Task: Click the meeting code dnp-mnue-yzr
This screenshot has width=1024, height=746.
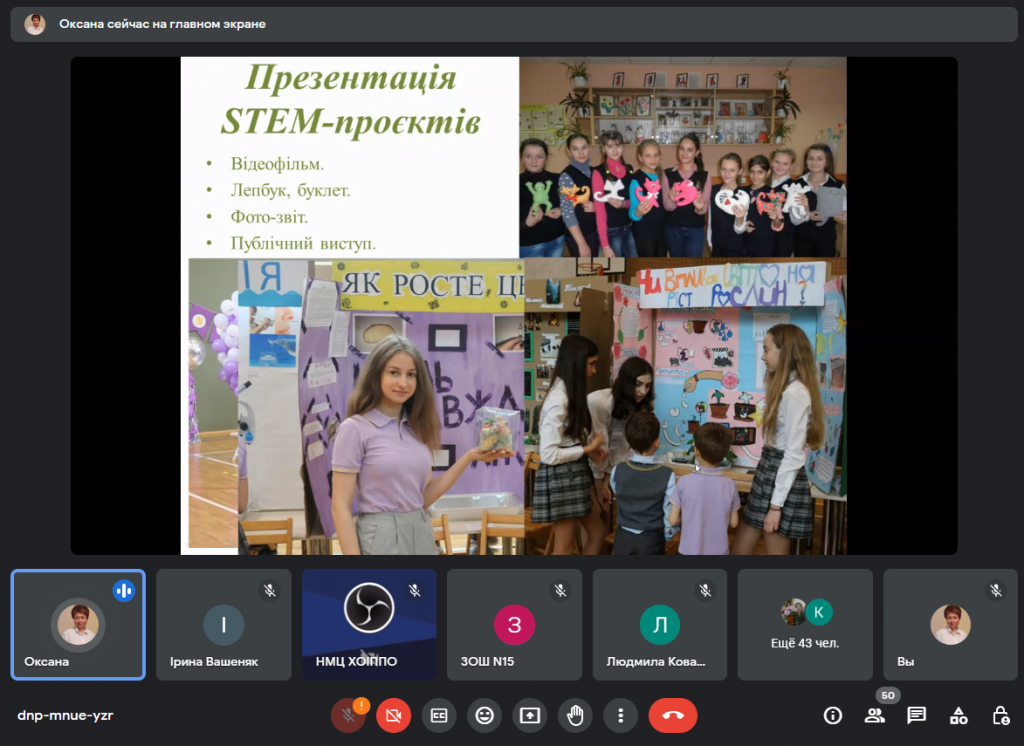Action: (x=65, y=715)
